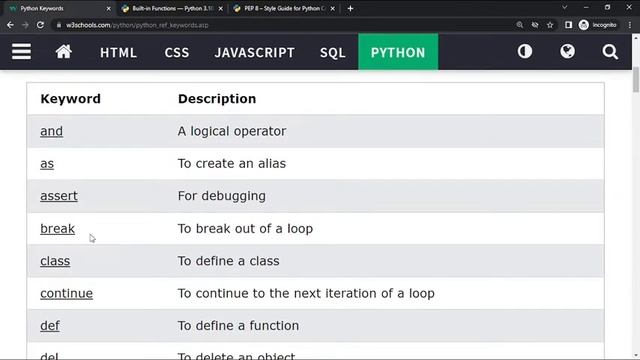Screen dimensions: 640x360
Task: Click the address bar URL field
Action: click(x=282, y=25)
